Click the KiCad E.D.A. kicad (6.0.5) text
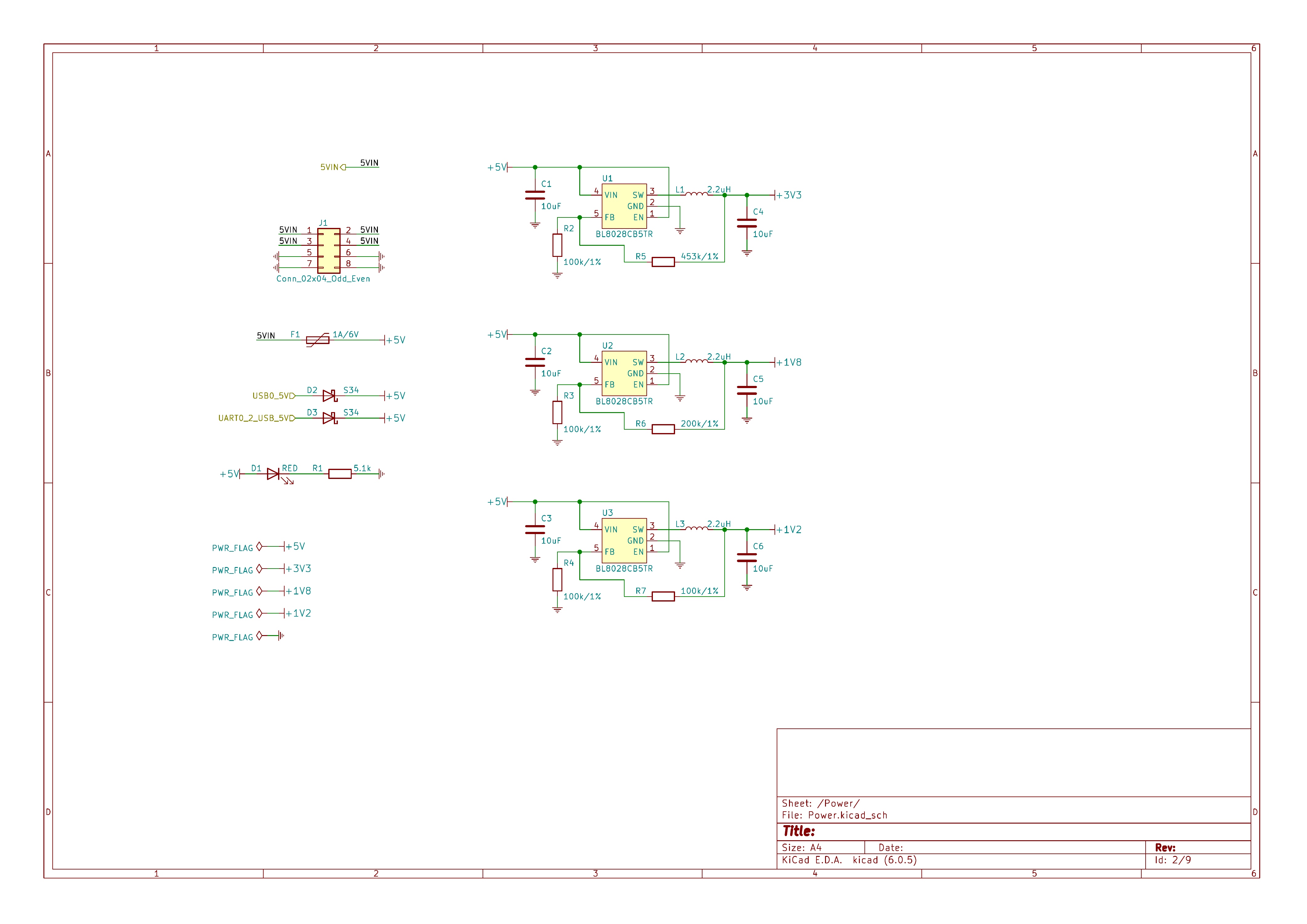 [849, 860]
